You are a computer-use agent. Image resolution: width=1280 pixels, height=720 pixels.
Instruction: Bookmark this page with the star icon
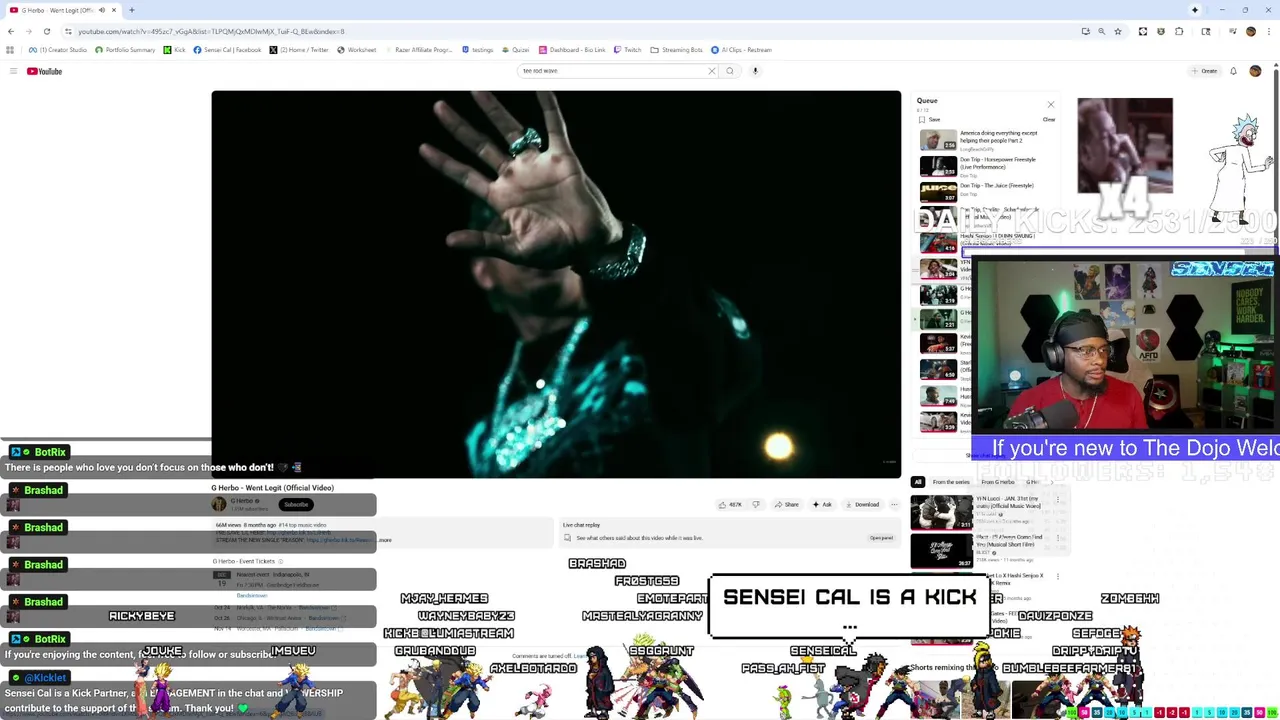(x=1118, y=31)
